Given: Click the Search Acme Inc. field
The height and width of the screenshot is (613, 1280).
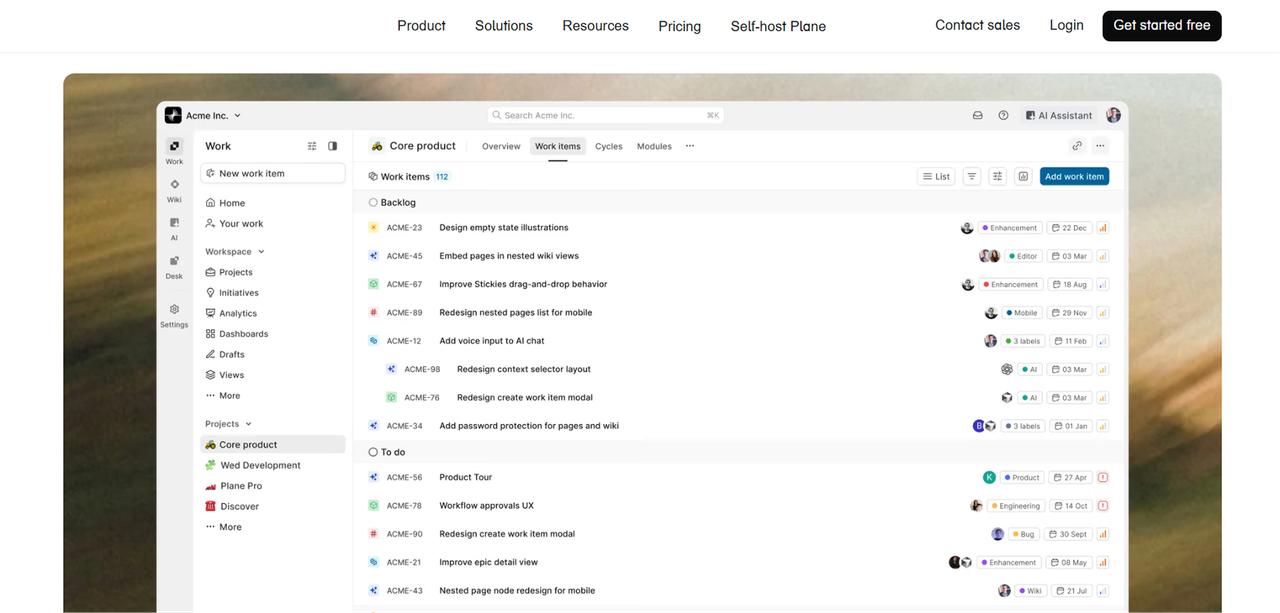Looking at the screenshot, I should point(606,116).
